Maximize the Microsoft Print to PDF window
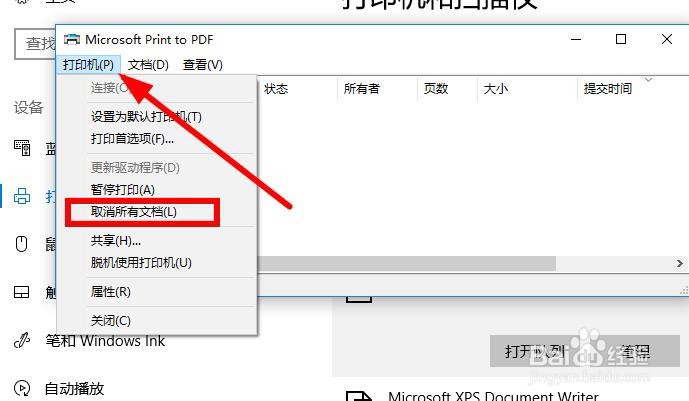689x401 pixels. [x=621, y=40]
